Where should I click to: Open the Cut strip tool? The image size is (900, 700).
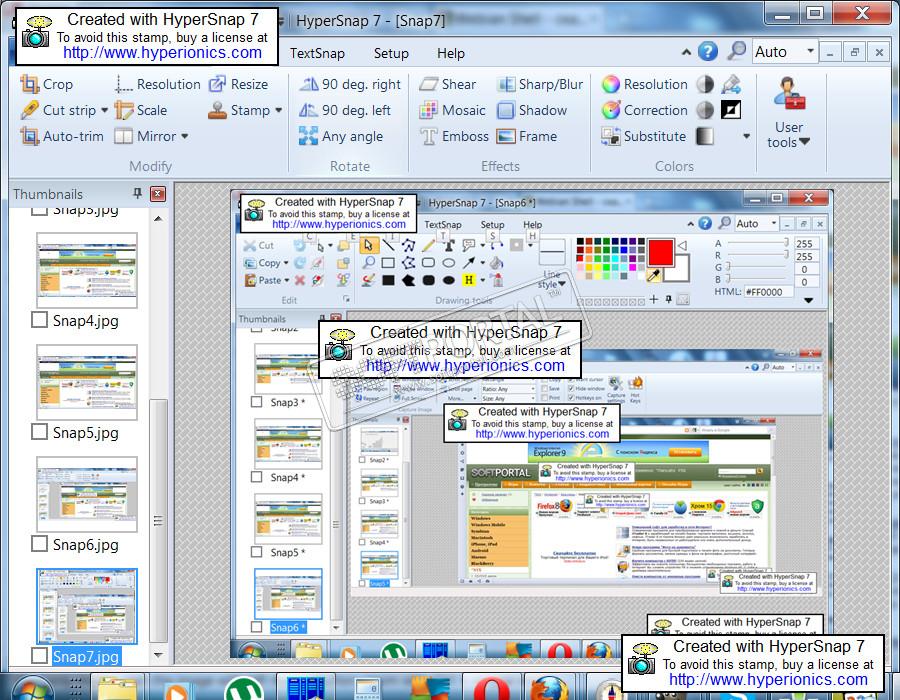pyautogui.click(x=58, y=110)
